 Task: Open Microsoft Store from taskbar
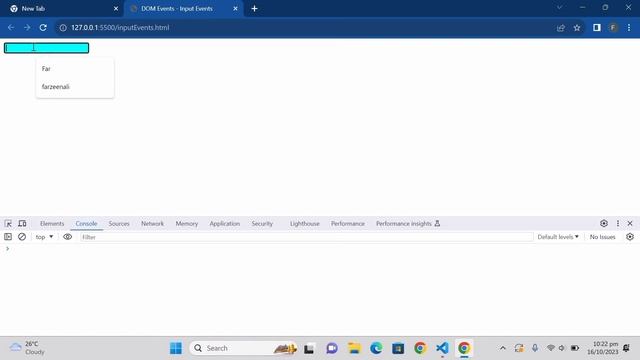pos(398,348)
